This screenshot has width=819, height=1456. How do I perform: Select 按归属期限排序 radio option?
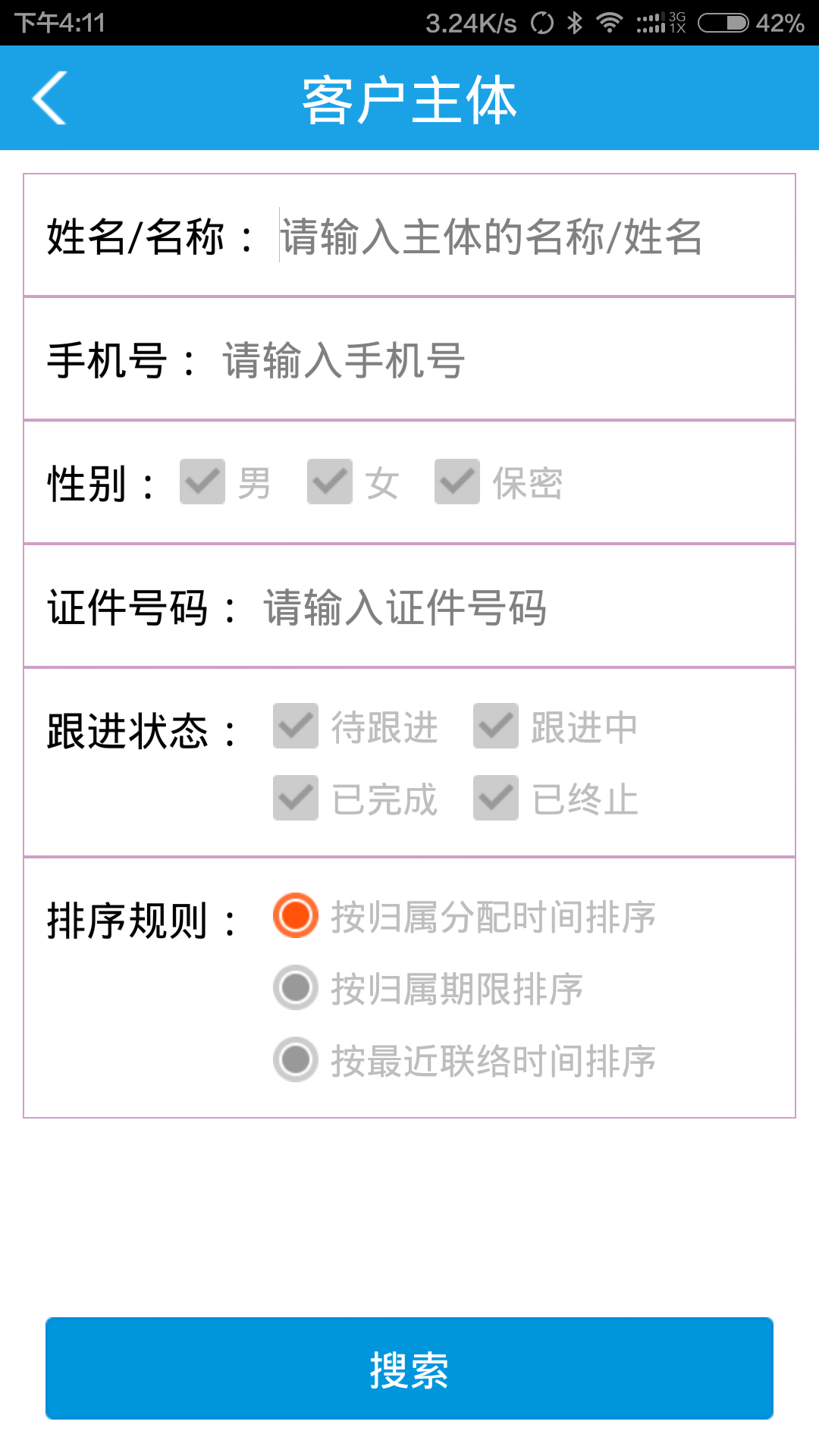[296, 987]
